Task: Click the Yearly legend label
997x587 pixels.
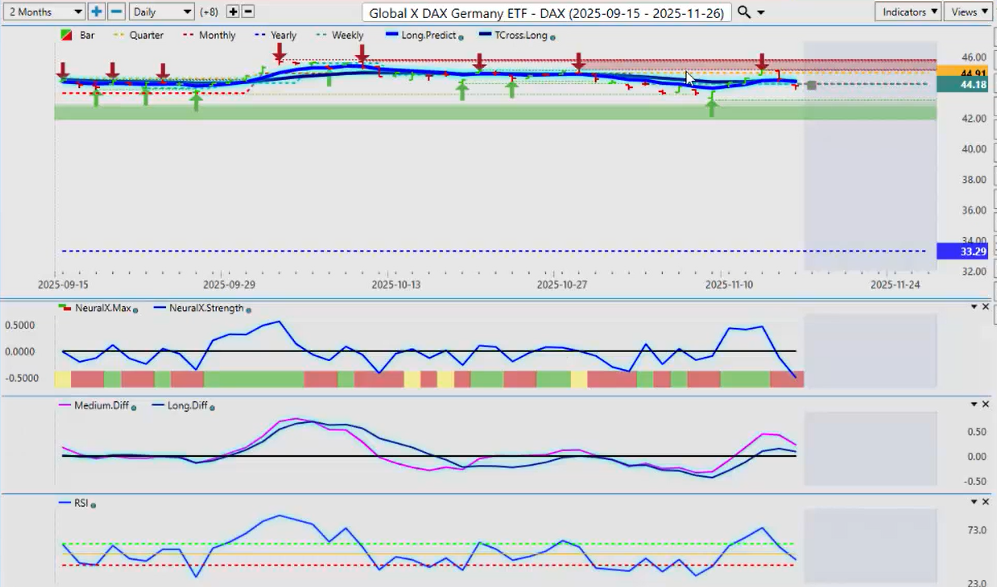Action: pos(283,36)
